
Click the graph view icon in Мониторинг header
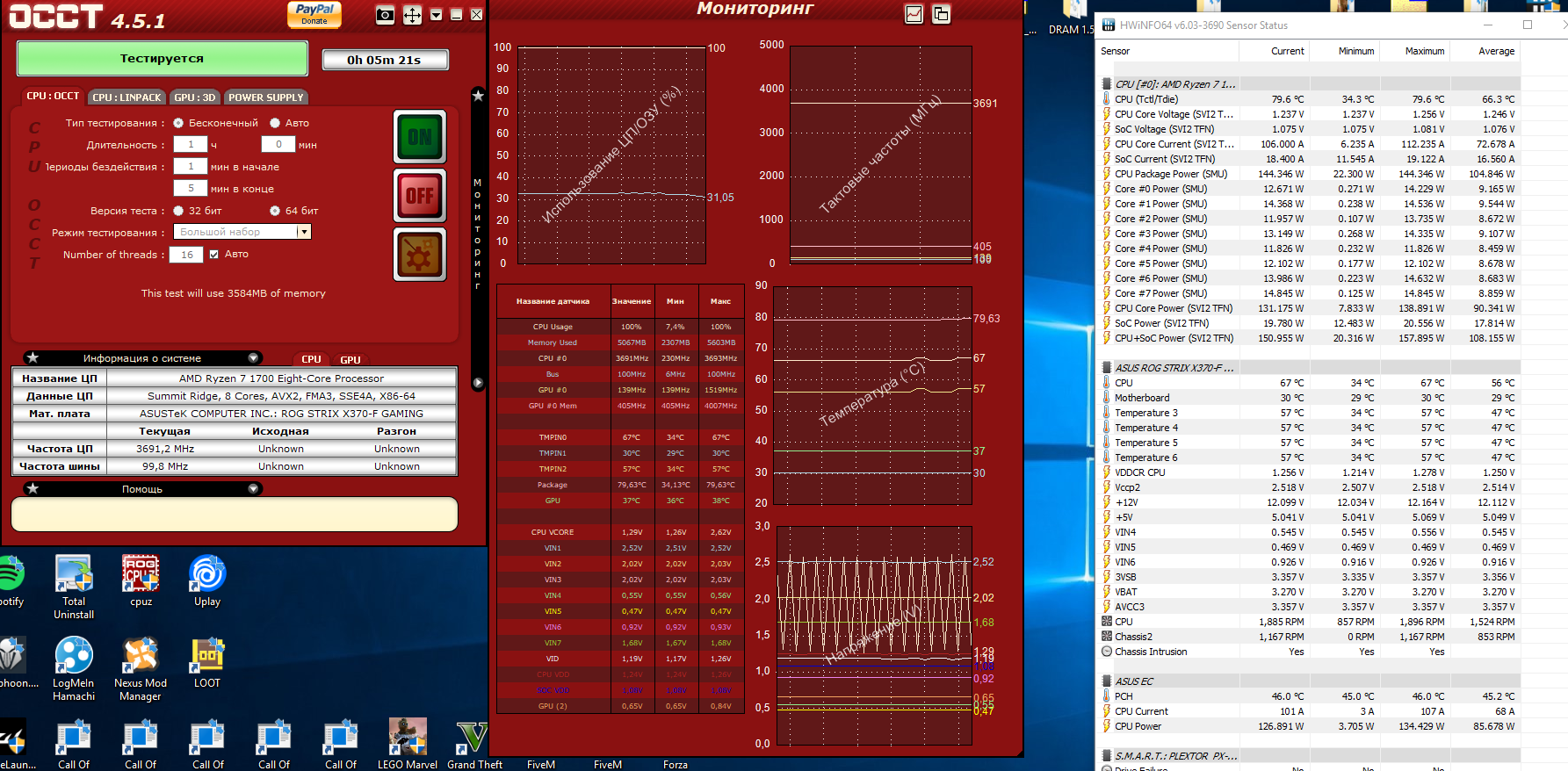click(914, 14)
